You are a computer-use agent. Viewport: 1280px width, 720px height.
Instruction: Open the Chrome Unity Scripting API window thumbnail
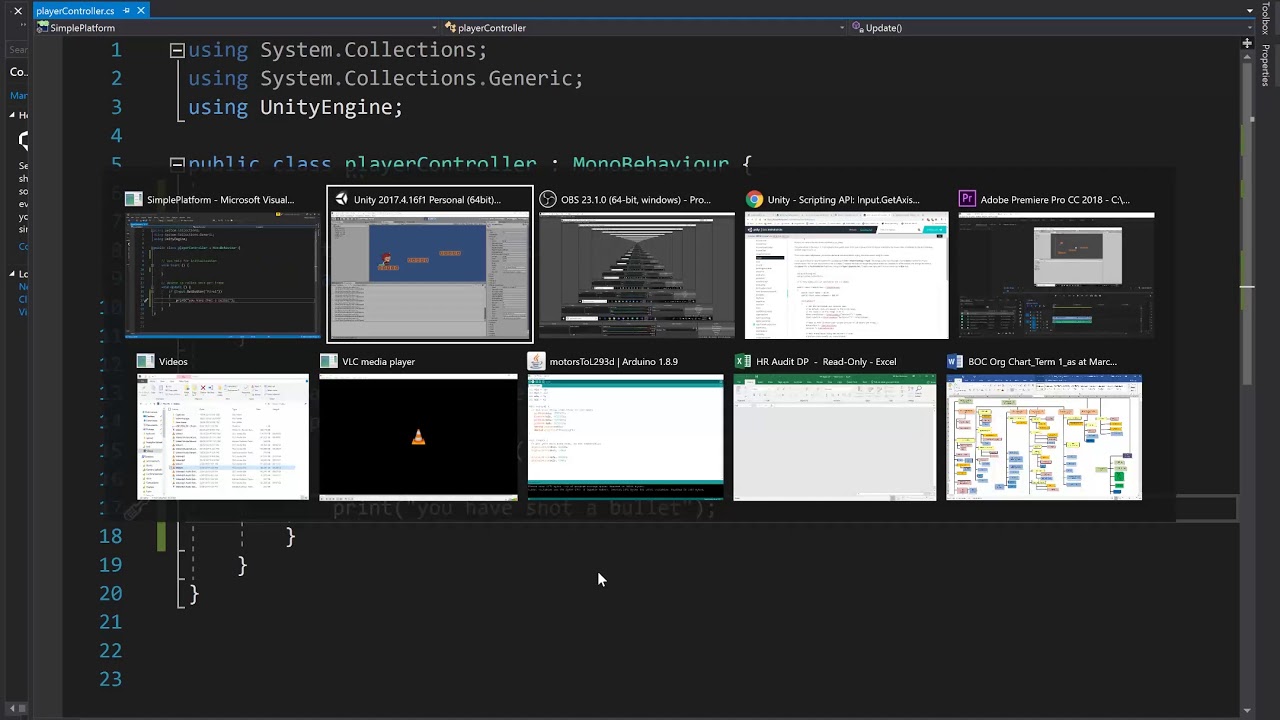(846, 276)
